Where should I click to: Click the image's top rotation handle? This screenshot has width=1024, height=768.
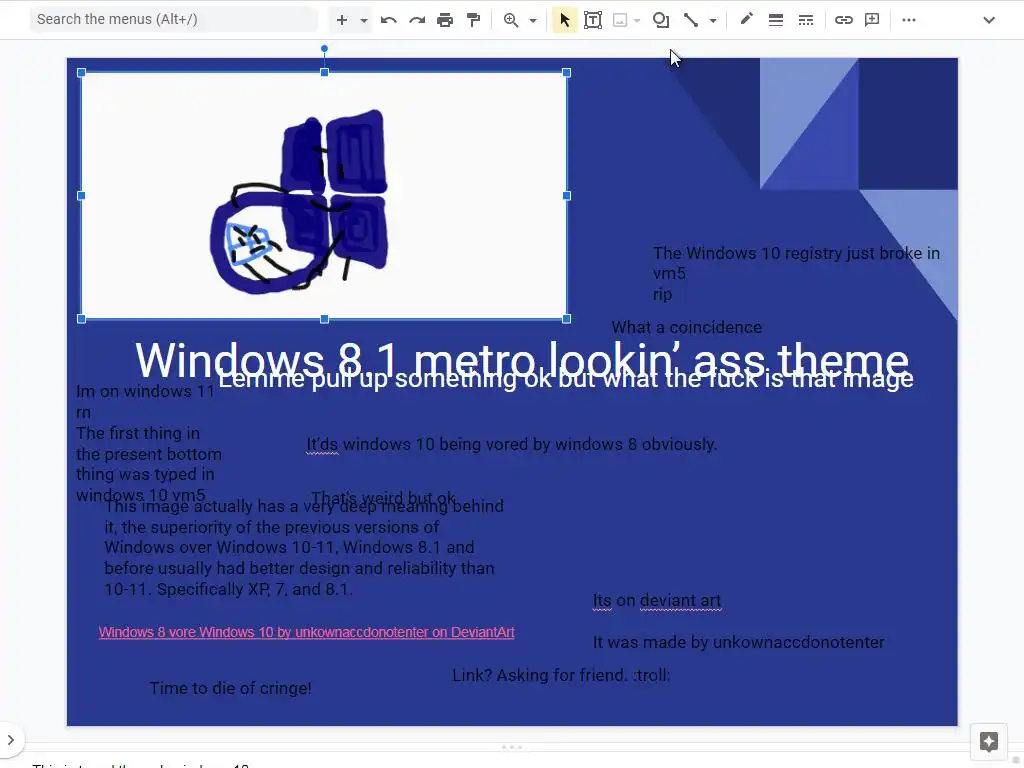coord(325,49)
